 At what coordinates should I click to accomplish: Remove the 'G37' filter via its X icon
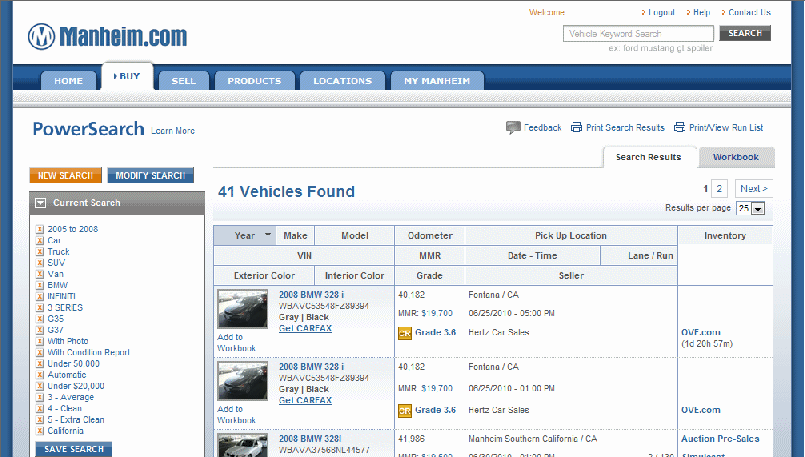(x=40, y=330)
